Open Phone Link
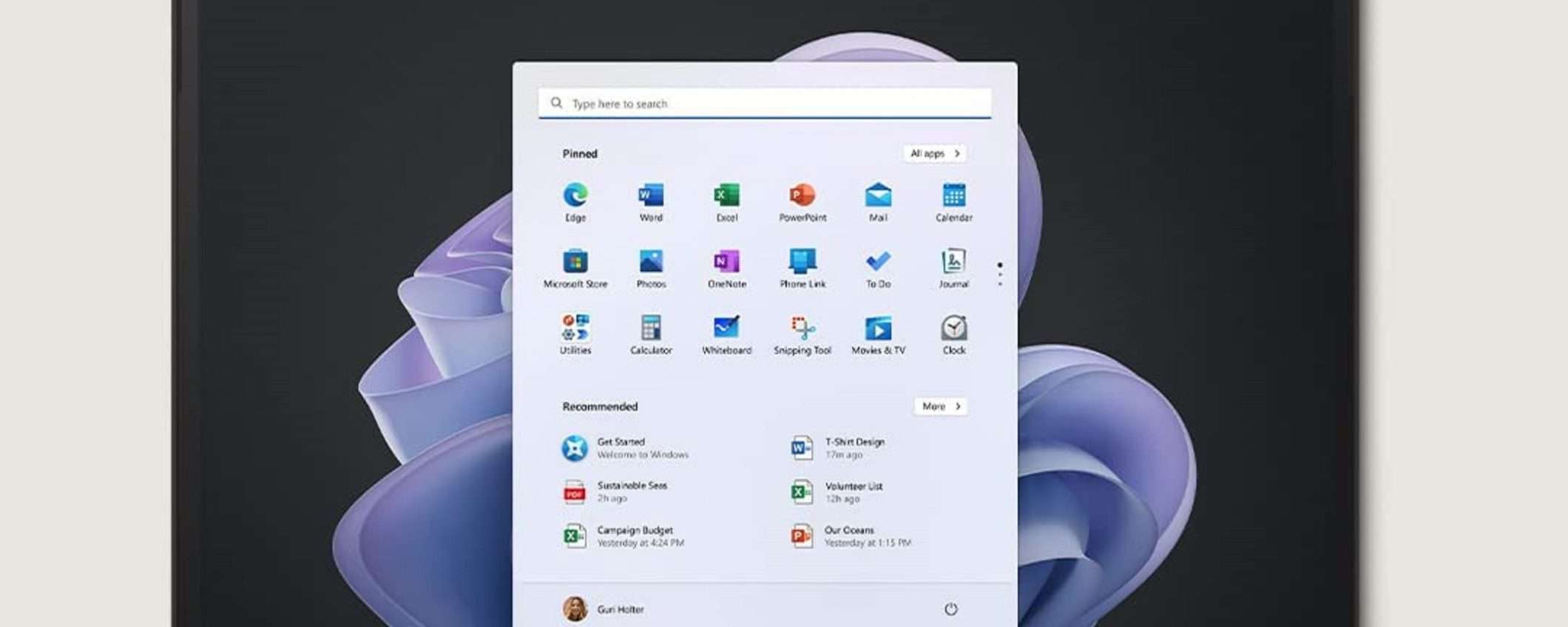This screenshot has width=1568, height=627. tap(802, 268)
